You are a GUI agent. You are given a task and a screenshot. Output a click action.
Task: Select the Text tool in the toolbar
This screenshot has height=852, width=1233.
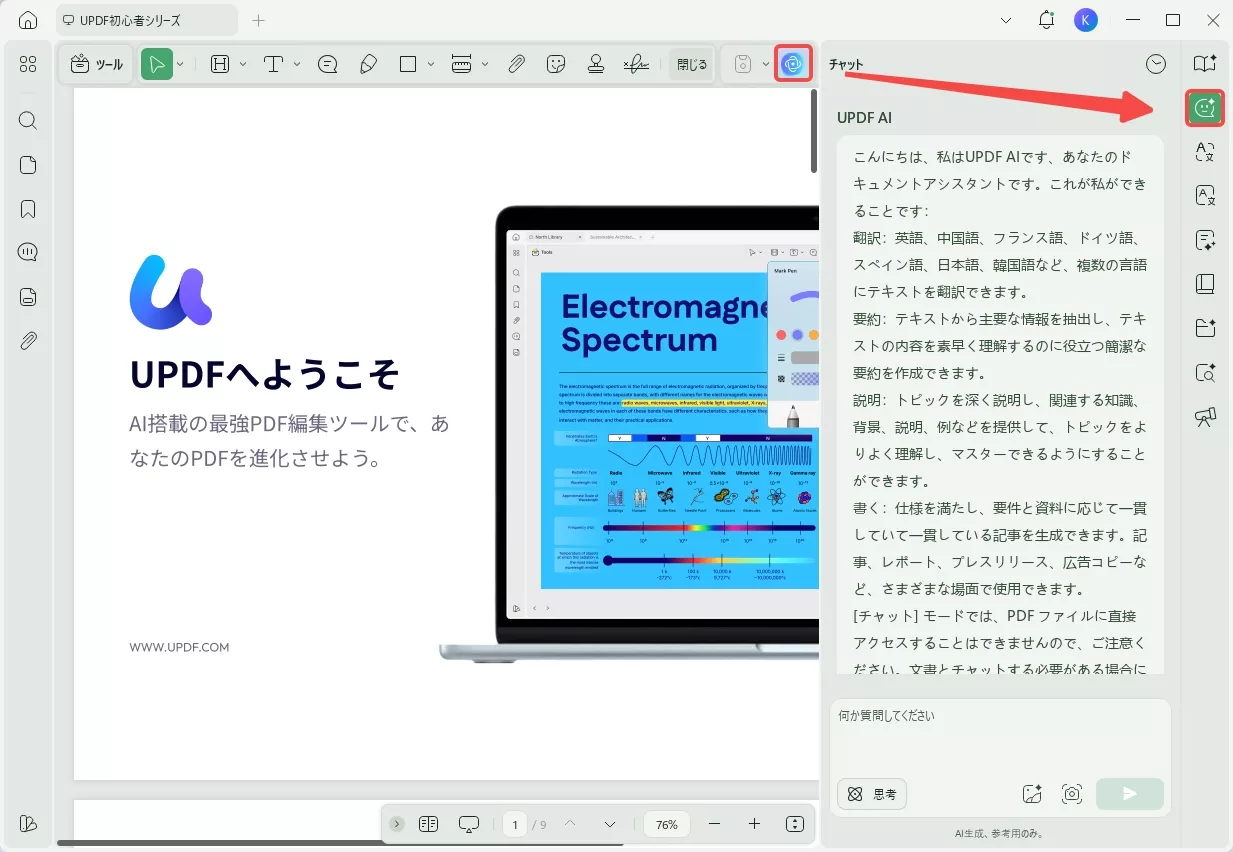pyautogui.click(x=273, y=63)
